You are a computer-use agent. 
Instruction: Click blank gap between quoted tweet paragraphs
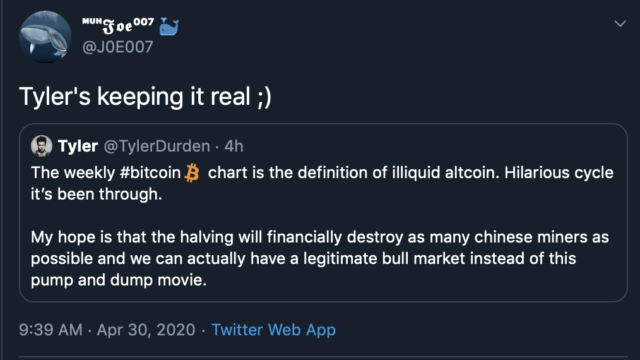click(322, 216)
